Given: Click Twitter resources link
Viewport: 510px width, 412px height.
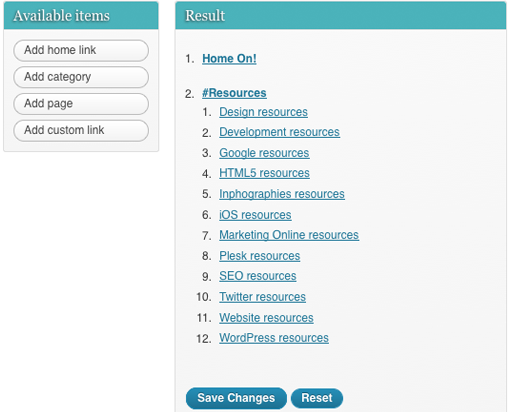Looking at the screenshot, I should (262, 297).
